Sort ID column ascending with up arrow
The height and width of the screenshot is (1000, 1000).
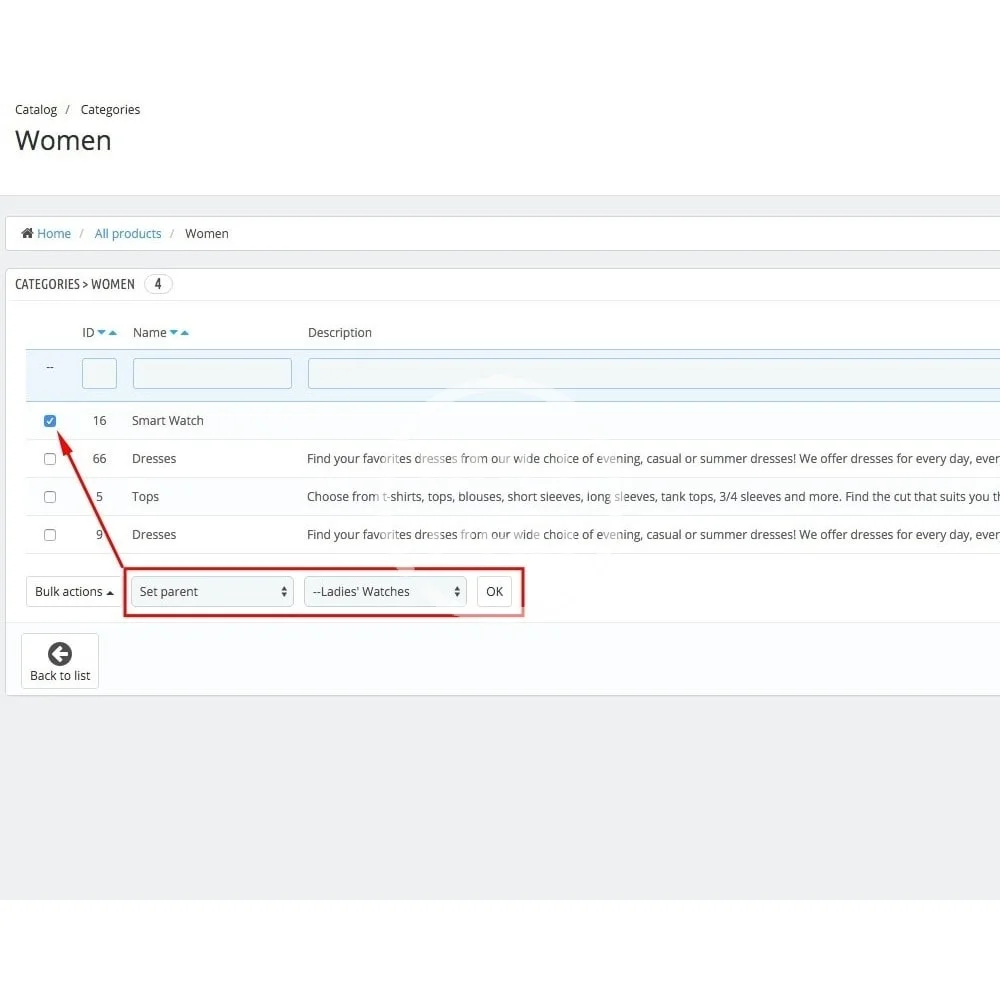point(113,333)
